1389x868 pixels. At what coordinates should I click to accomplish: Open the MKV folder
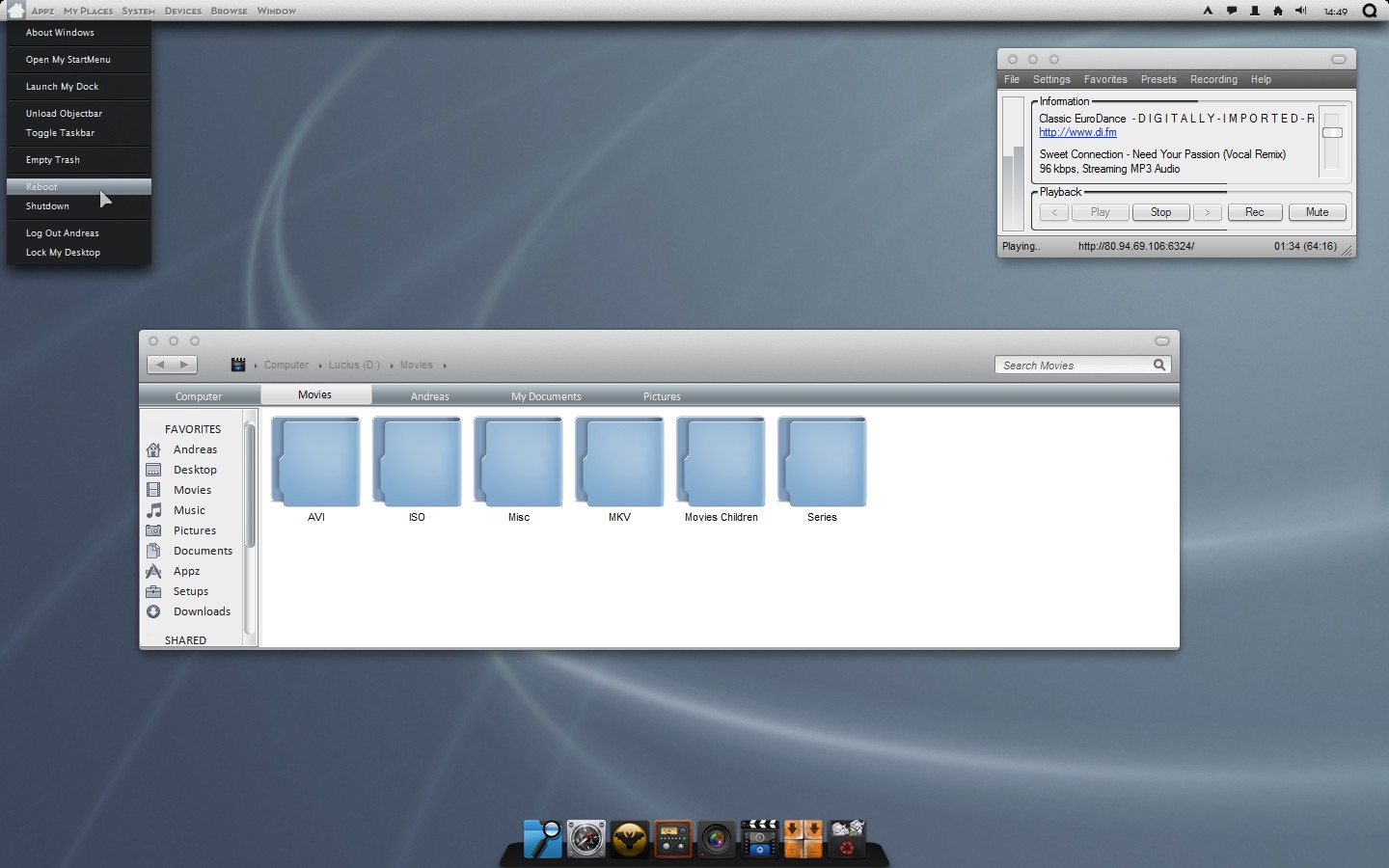tap(619, 470)
